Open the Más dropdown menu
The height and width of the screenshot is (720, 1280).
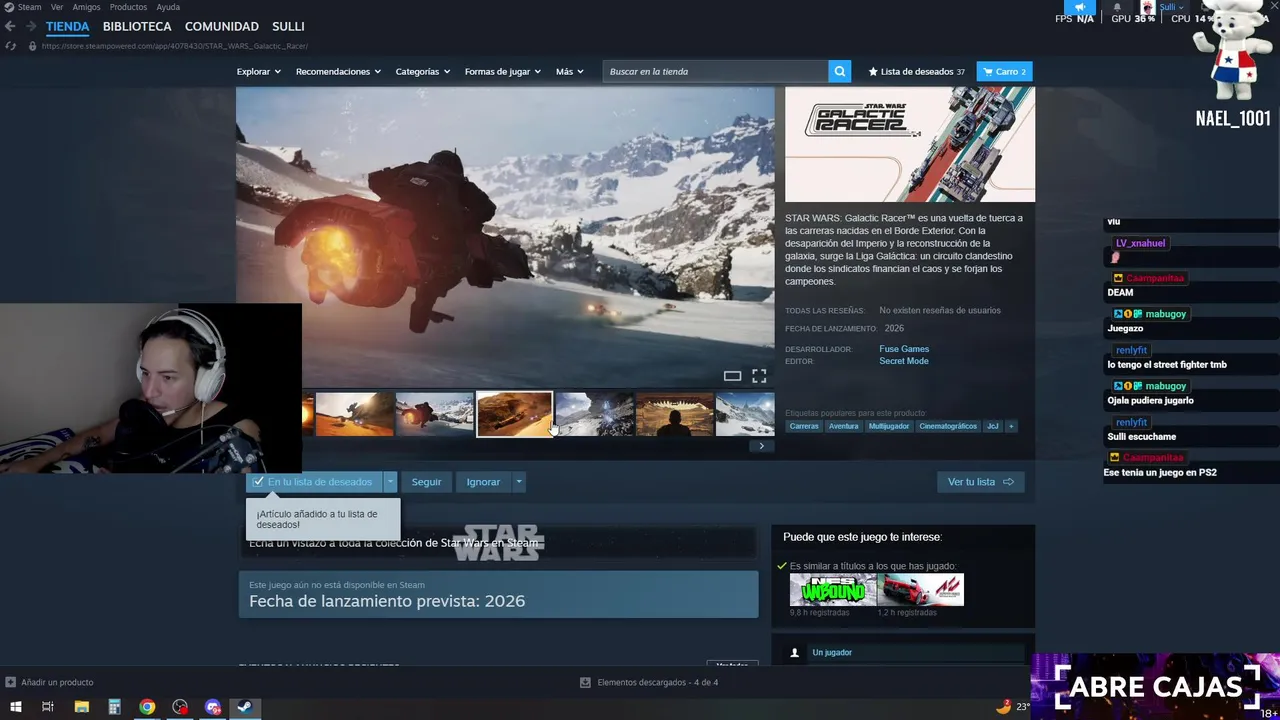570,71
